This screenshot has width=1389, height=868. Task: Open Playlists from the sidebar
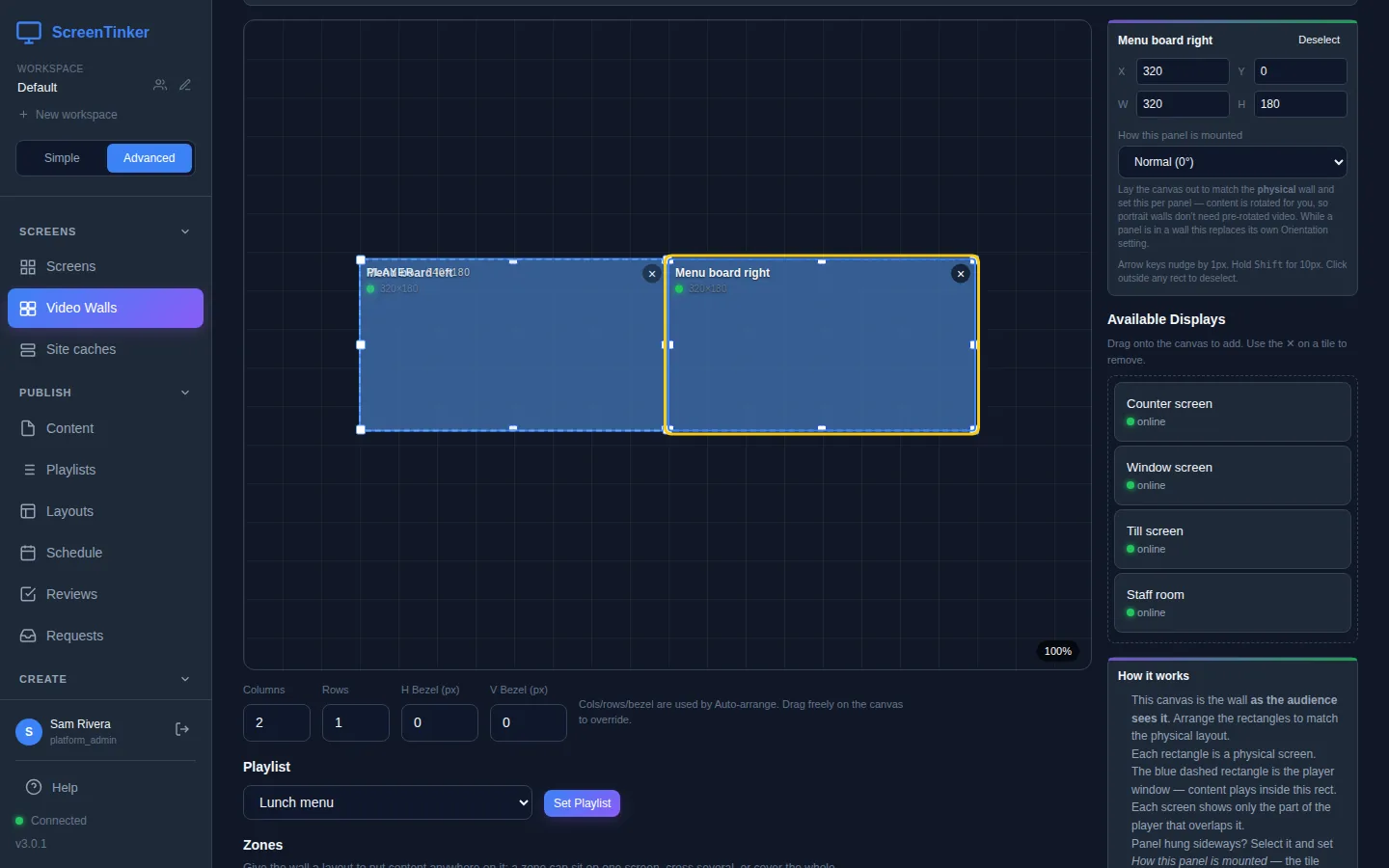click(105, 470)
